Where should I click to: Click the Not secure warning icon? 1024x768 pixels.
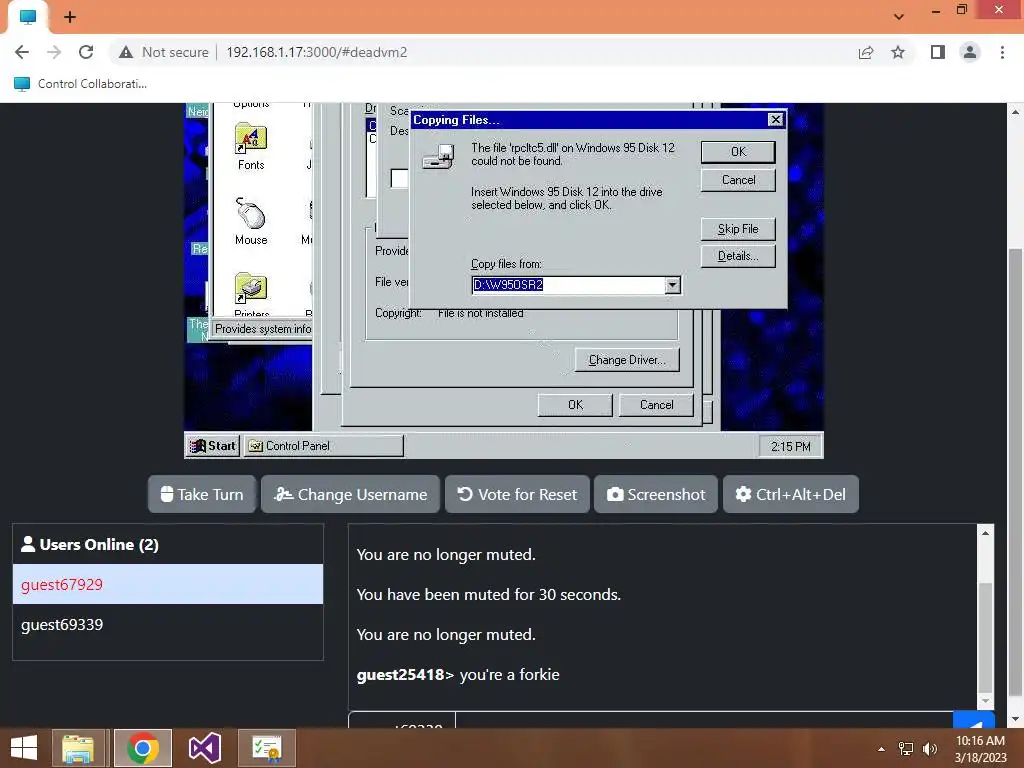[x=126, y=52]
